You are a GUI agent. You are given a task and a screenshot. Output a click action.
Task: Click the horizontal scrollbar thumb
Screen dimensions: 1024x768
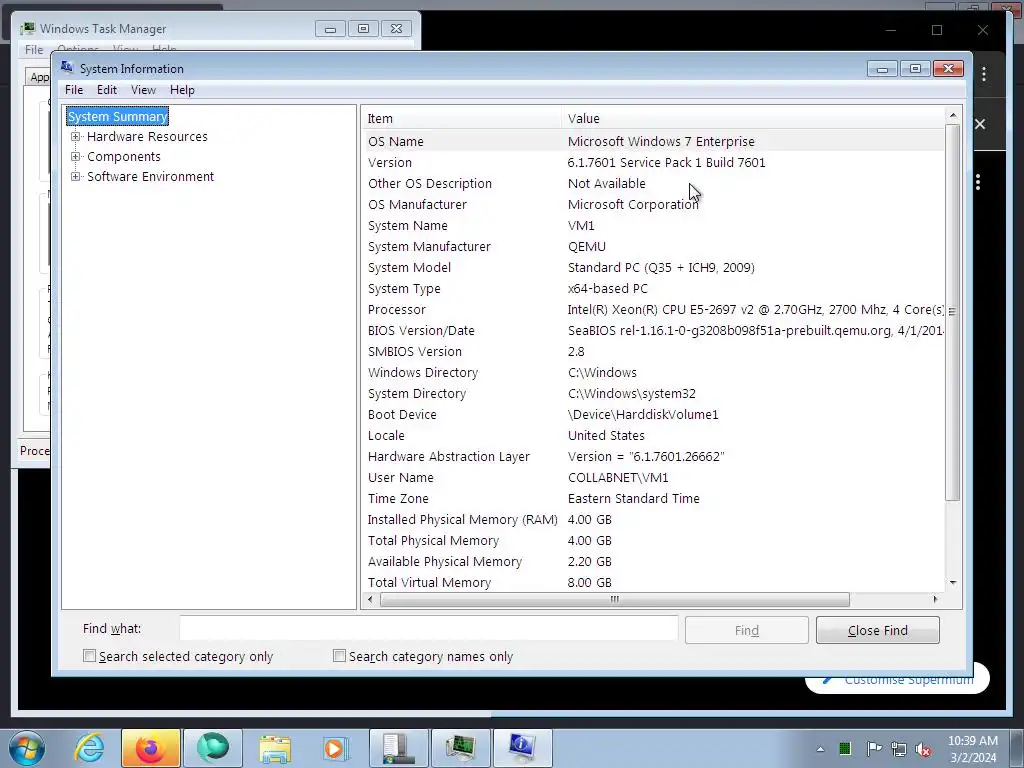(615, 599)
